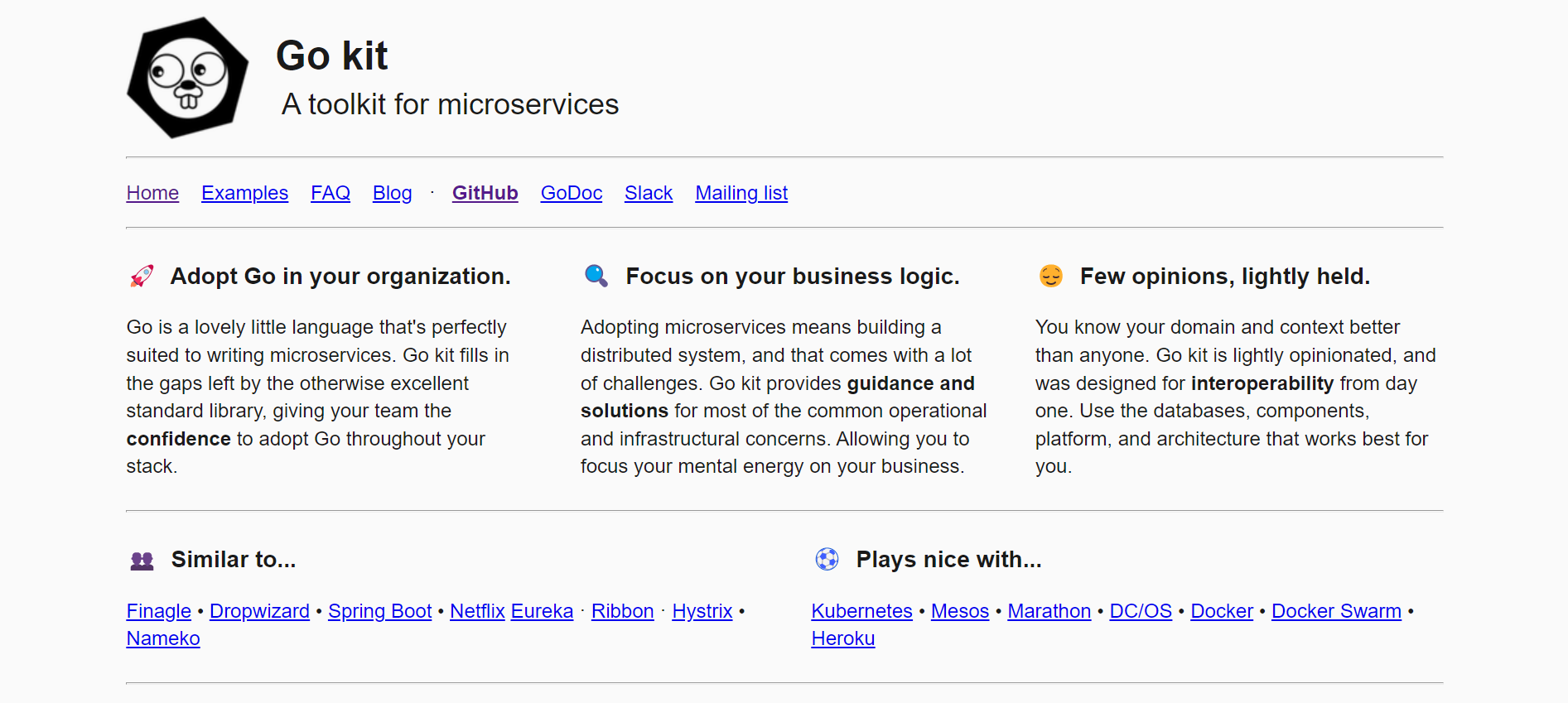This screenshot has height=703, width=1568.
Task: Open the Ribbon link
Action: (x=623, y=611)
